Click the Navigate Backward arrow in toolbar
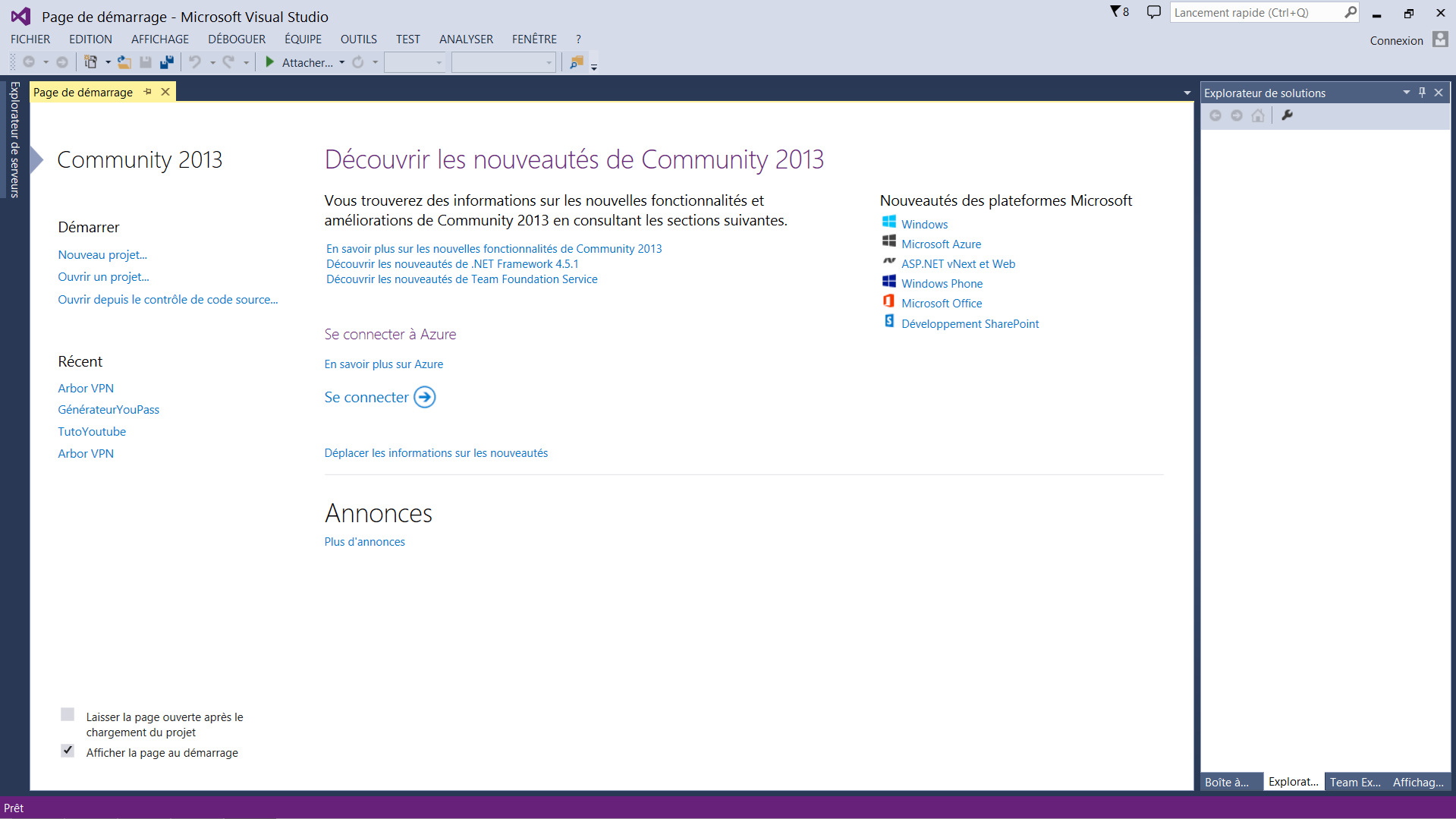Viewport: 1456px width, 819px height. (29, 62)
